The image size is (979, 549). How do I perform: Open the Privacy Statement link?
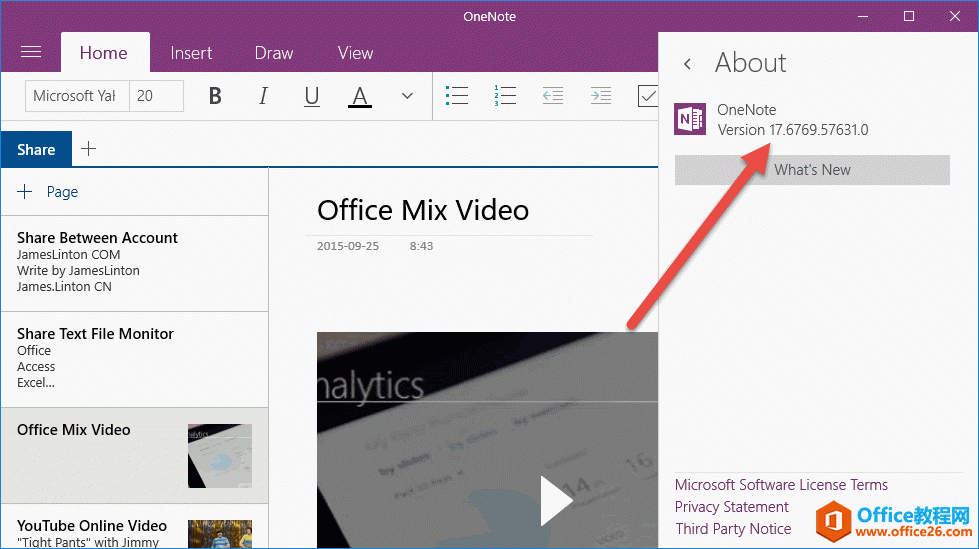732,507
